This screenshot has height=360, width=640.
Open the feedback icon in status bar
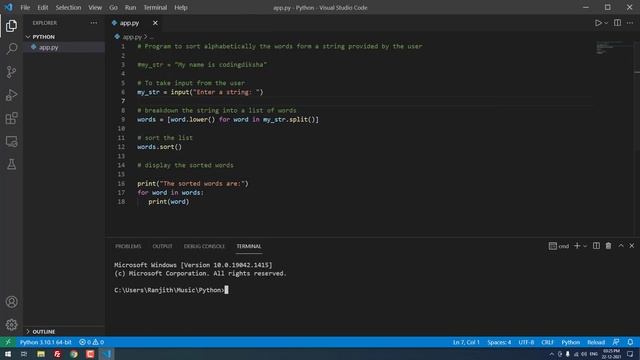(616, 342)
